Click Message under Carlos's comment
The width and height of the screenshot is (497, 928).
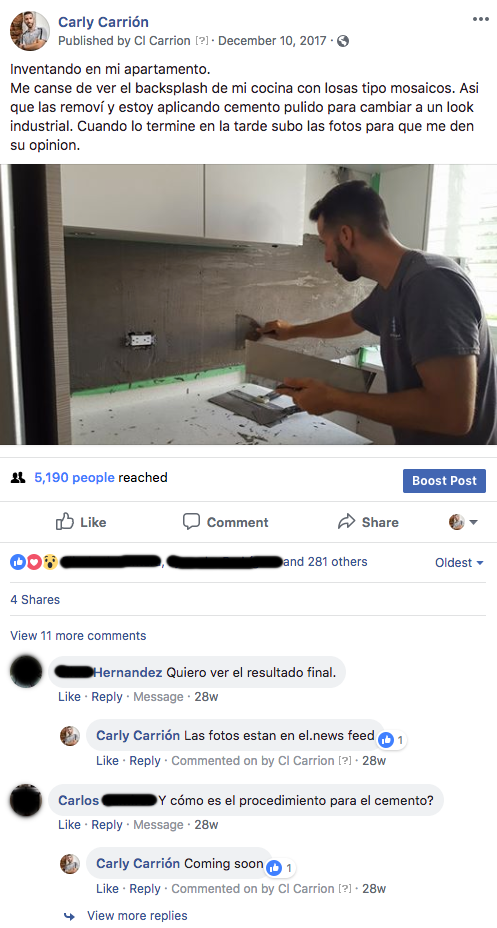[x=158, y=824]
